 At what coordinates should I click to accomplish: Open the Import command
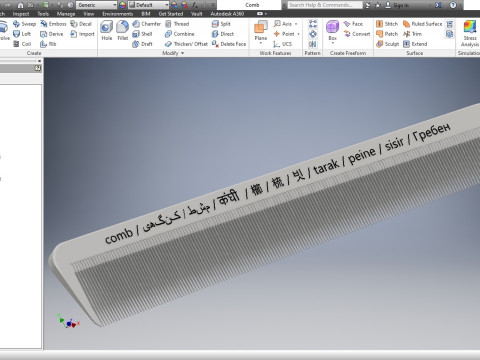pyautogui.click(x=82, y=34)
